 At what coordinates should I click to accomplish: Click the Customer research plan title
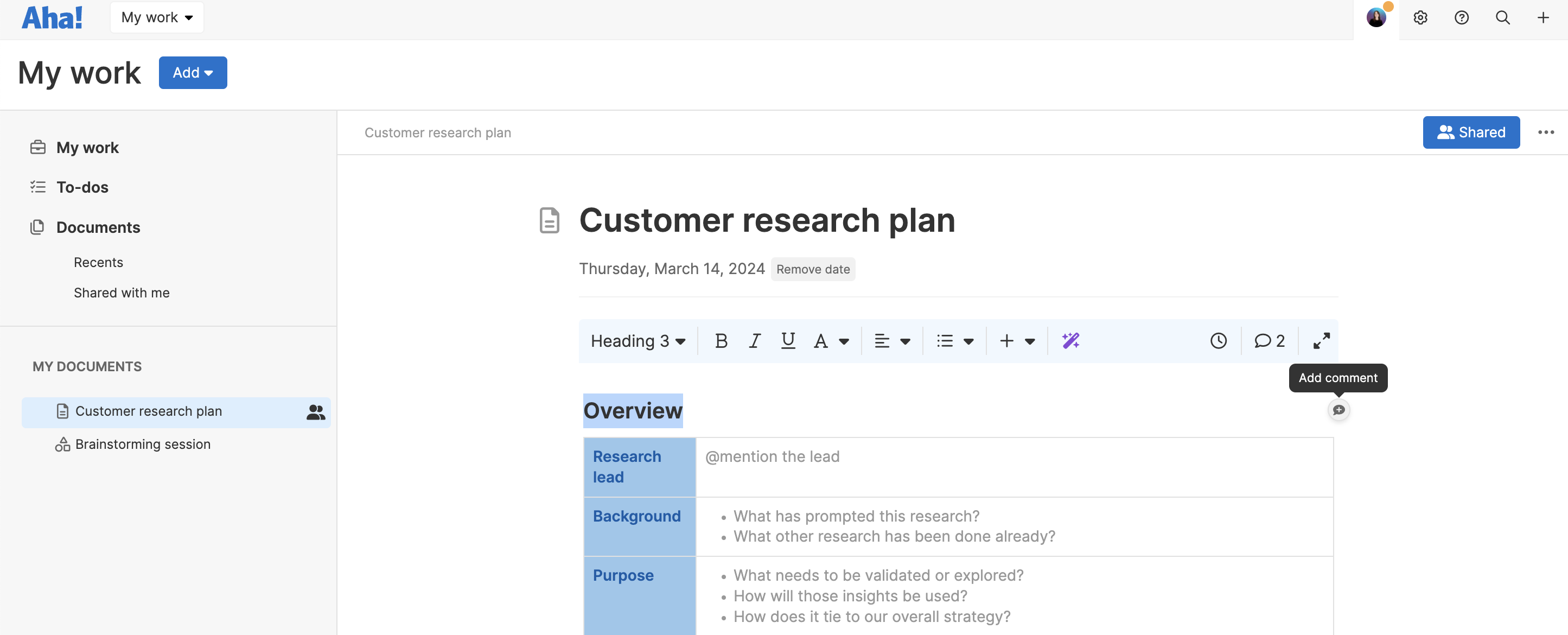[767, 220]
